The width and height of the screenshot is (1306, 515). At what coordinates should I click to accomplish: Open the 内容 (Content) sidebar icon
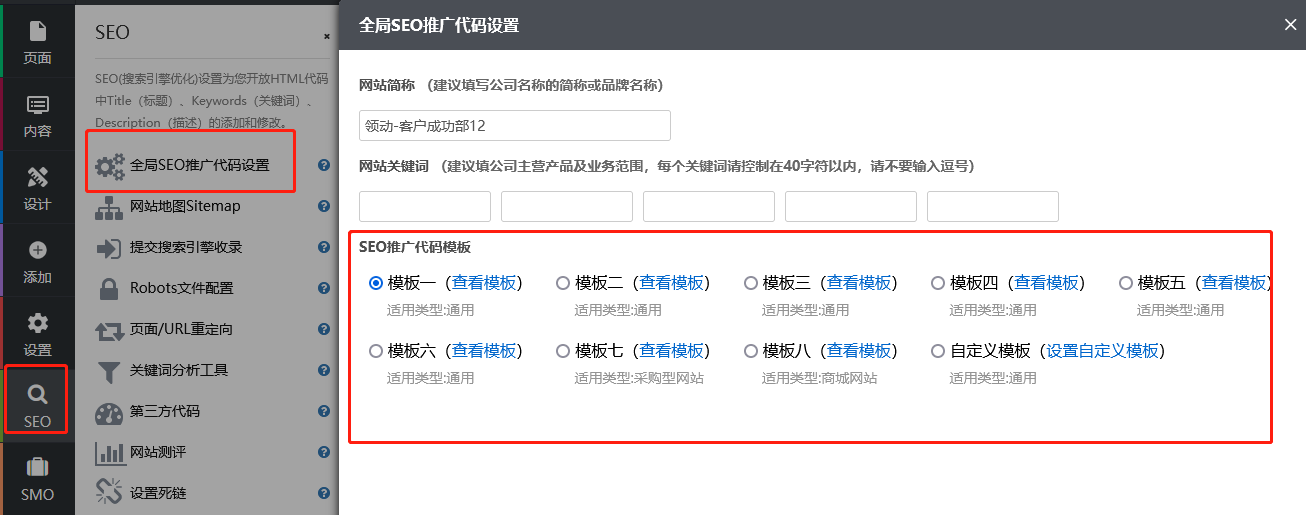point(37,115)
